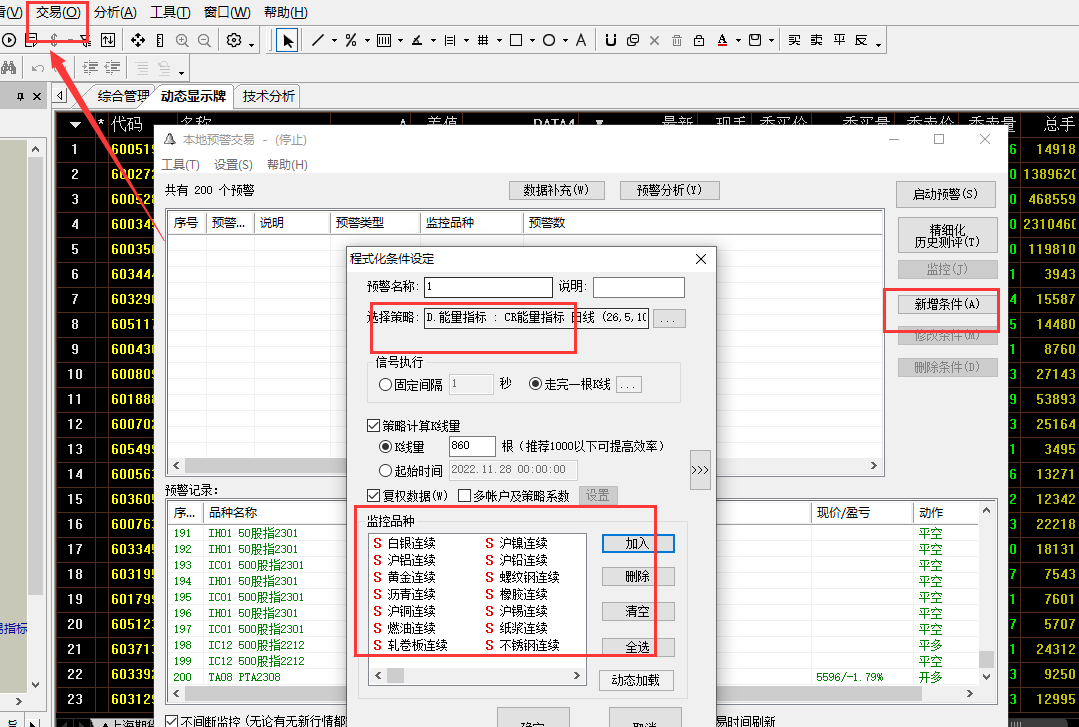Click into the 预警名称 input field
This screenshot has height=727, width=1079.
click(x=488, y=288)
